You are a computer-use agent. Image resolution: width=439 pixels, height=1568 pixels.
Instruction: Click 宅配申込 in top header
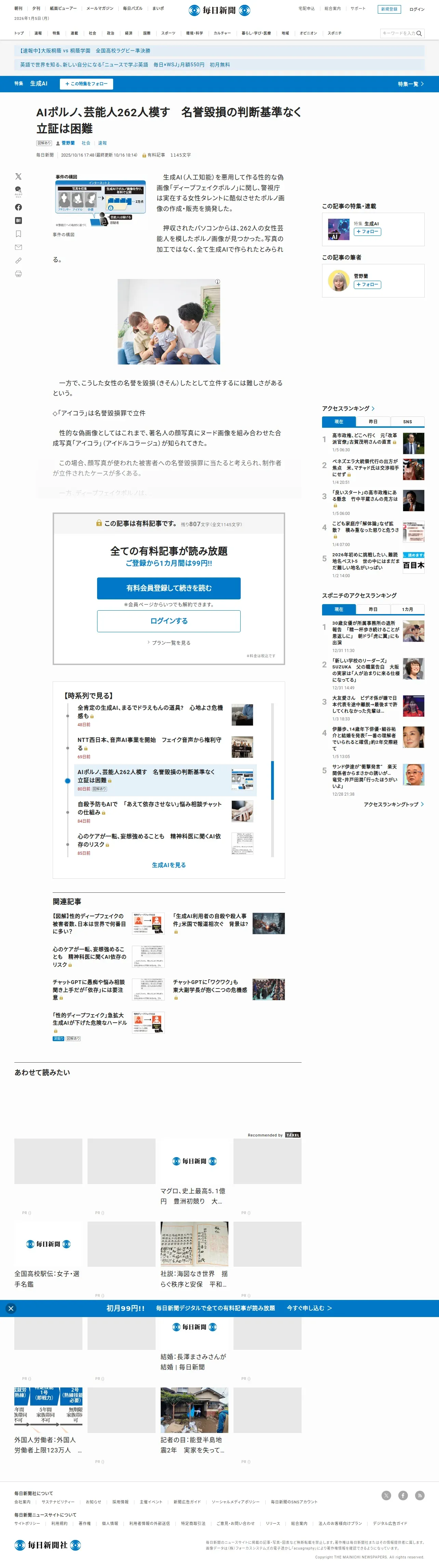tap(306, 9)
